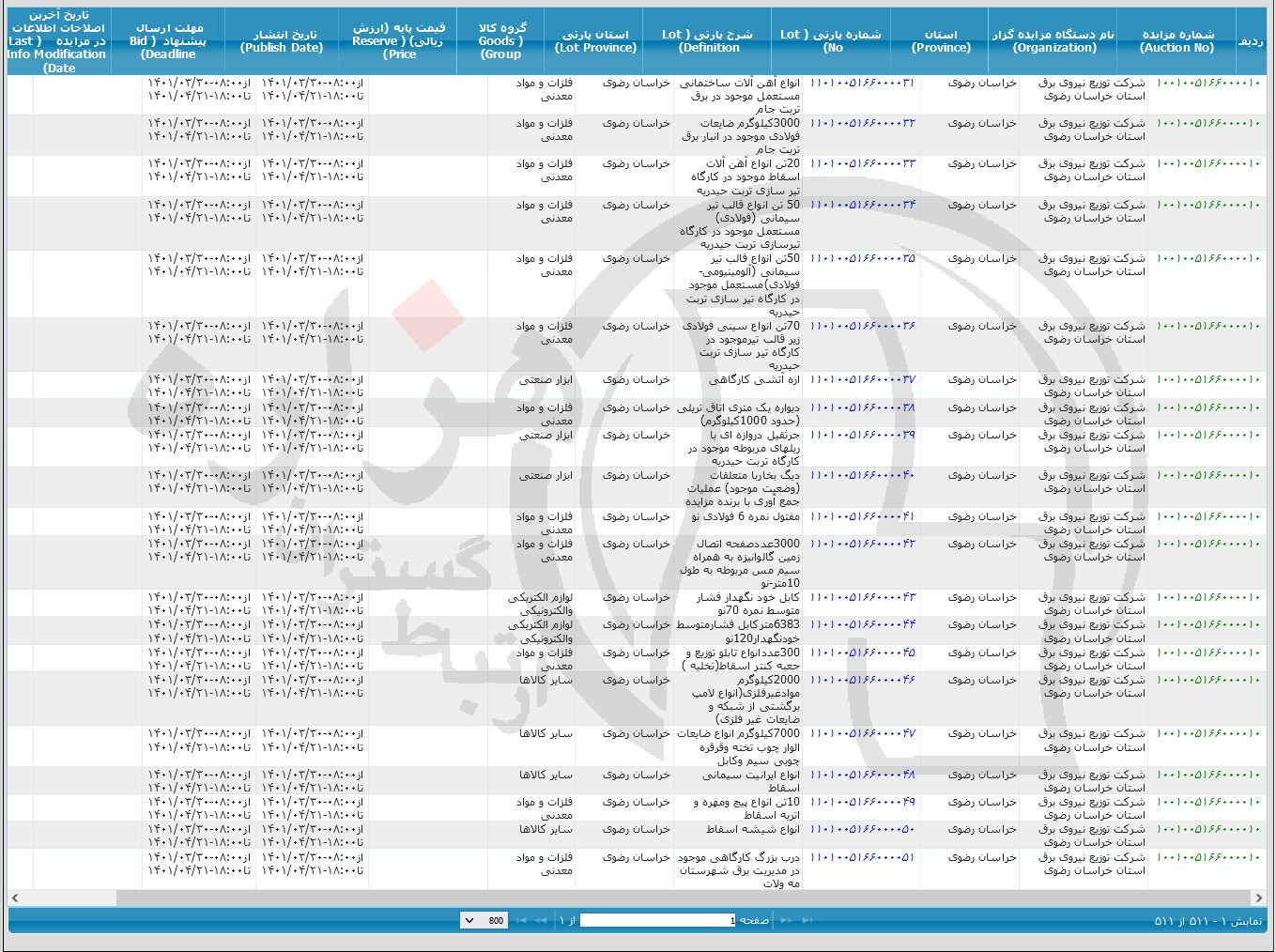The width and height of the screenshot is (1276, 952).
Task: Click the record count text 'نمایش ۱ - ۵۱۱ از ۵۱۱'
Action: [x=1208, y=921]
